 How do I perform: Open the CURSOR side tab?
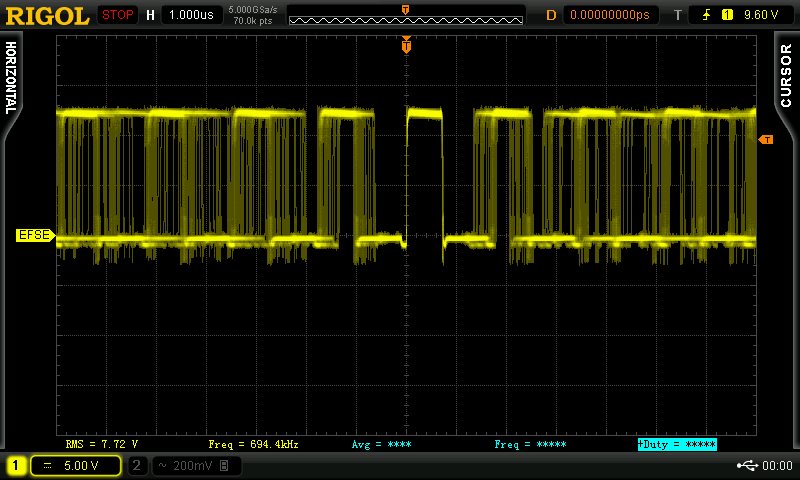(x=786, y=75)
